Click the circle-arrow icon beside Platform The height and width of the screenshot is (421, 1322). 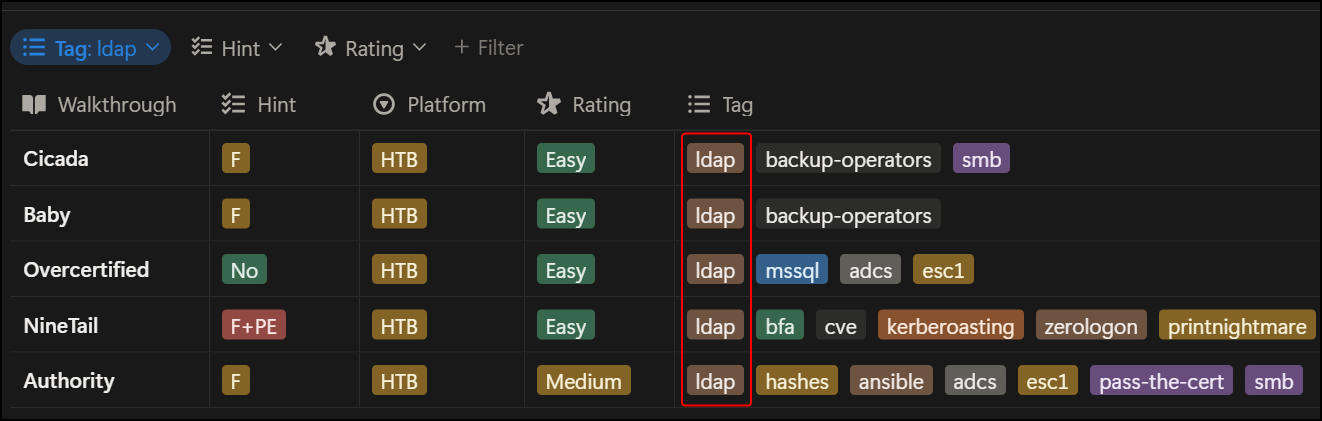point(383,104)
